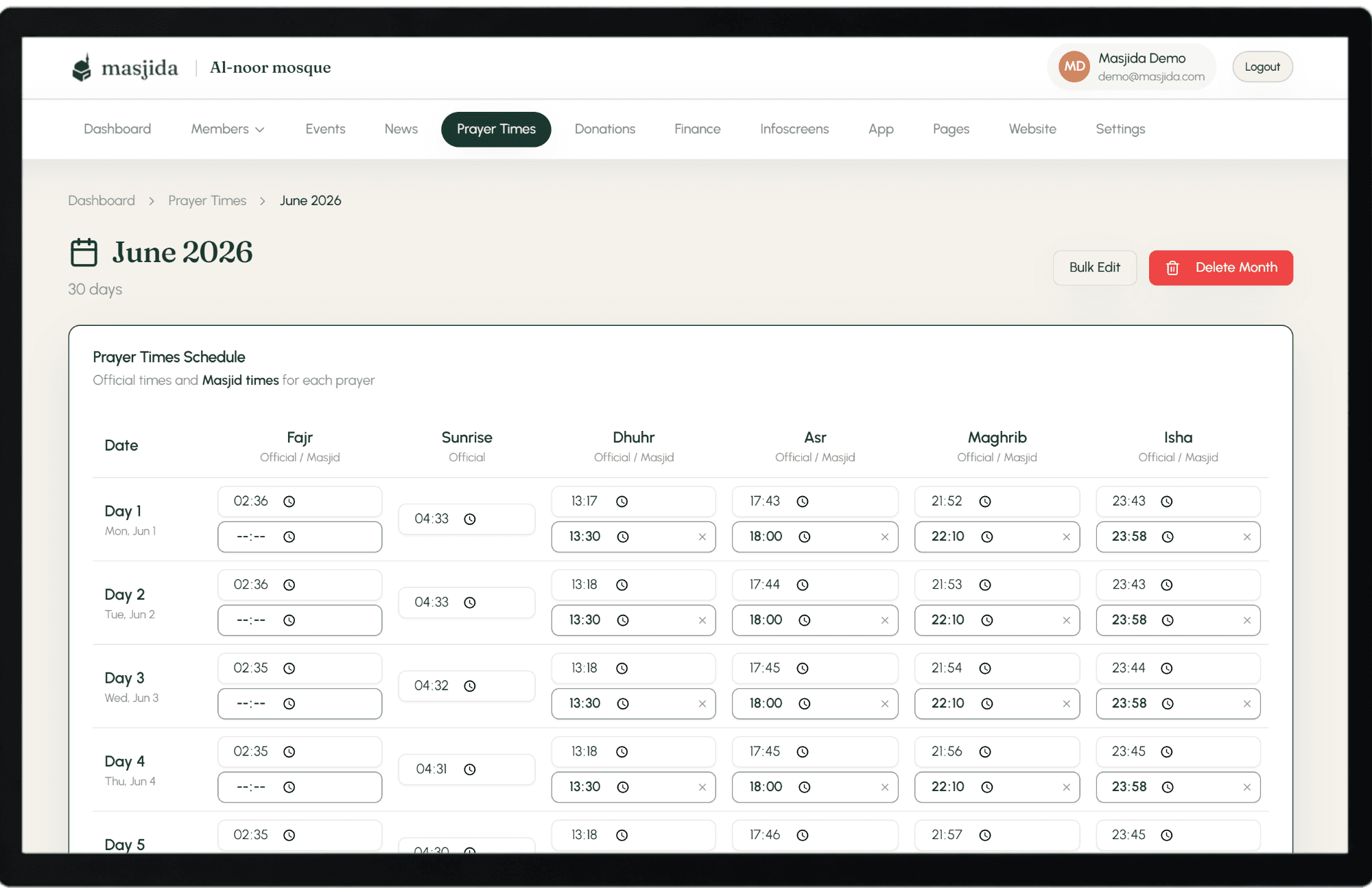Open the Donations tab
This screenshot has width=1372, height=892.
(x=605, y=129)
